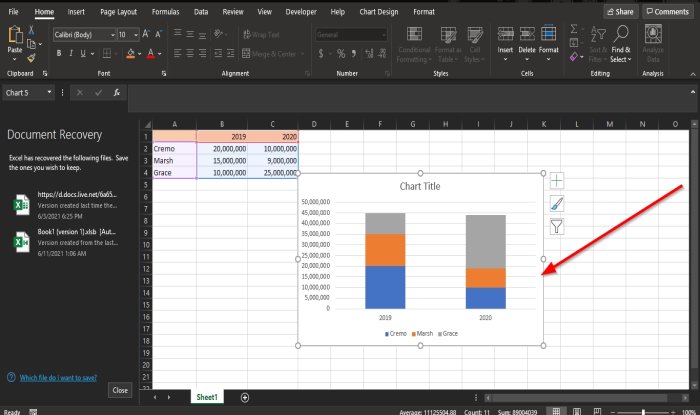Open the Name Box dropdown arrow
700x415 pixels.
(x=49, y=92)
